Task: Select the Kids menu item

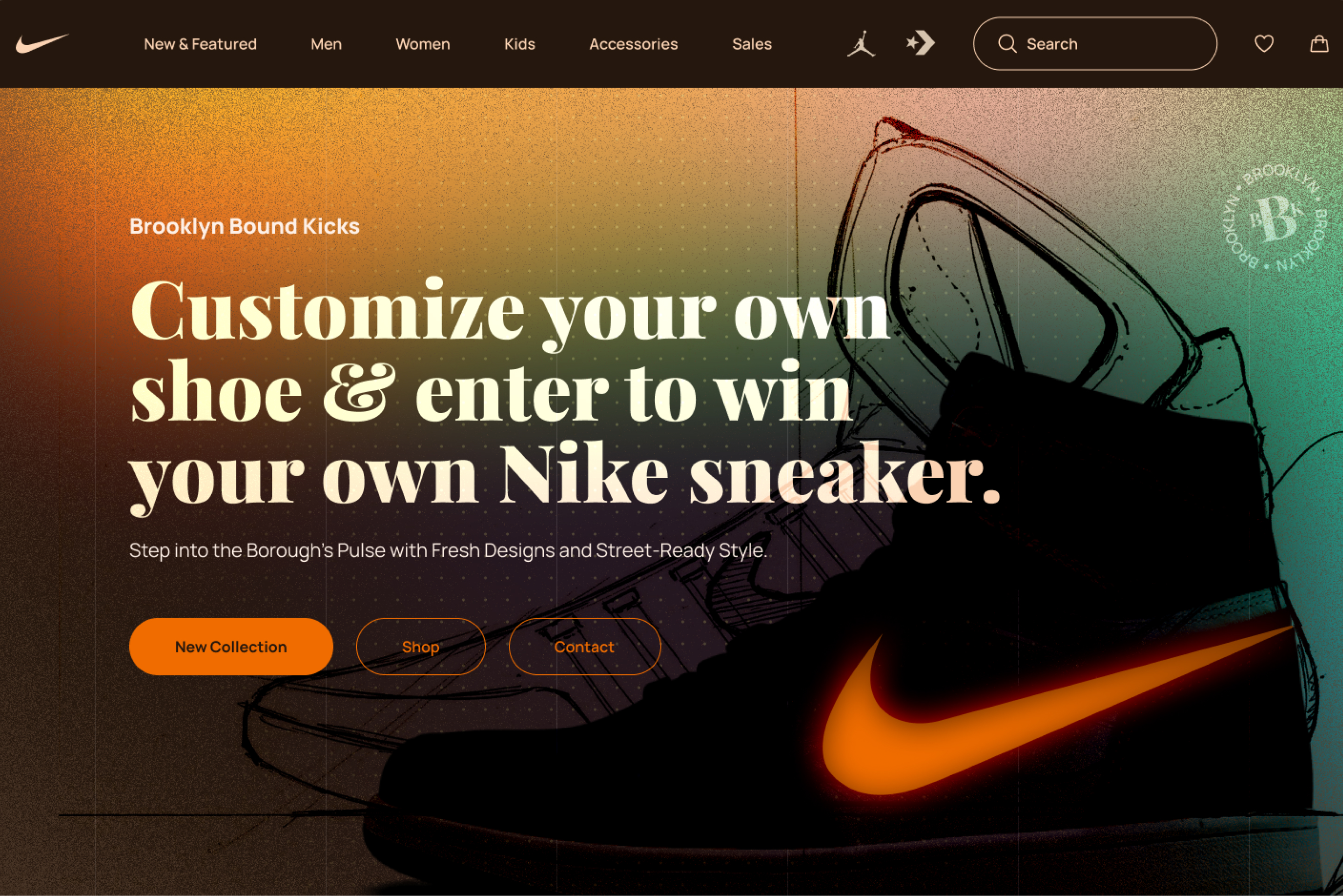Action: pos(519,44)
